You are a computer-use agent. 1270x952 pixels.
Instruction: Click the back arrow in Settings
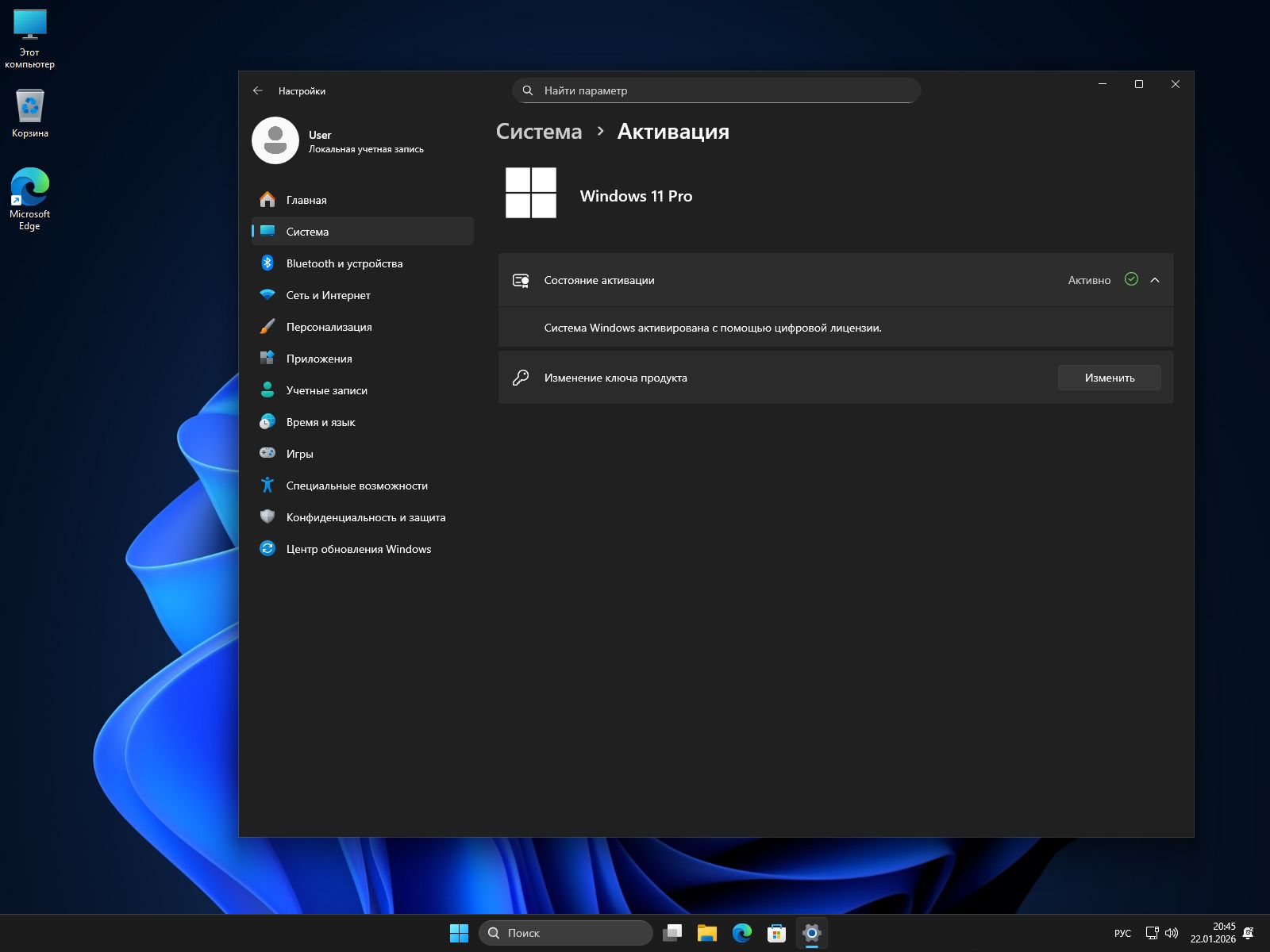(x=258, y=90)
